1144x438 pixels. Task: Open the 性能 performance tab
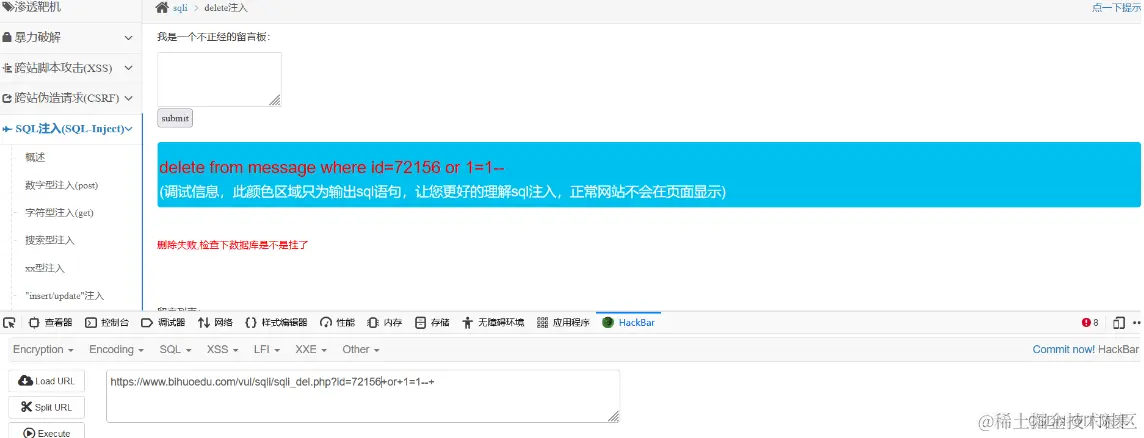(337, 323)
